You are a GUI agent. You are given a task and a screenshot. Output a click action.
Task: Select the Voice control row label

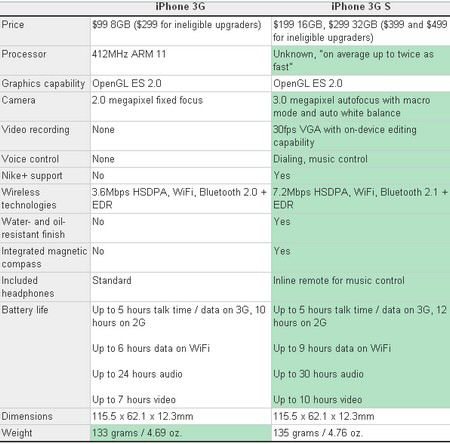click(x=30, y=159)
